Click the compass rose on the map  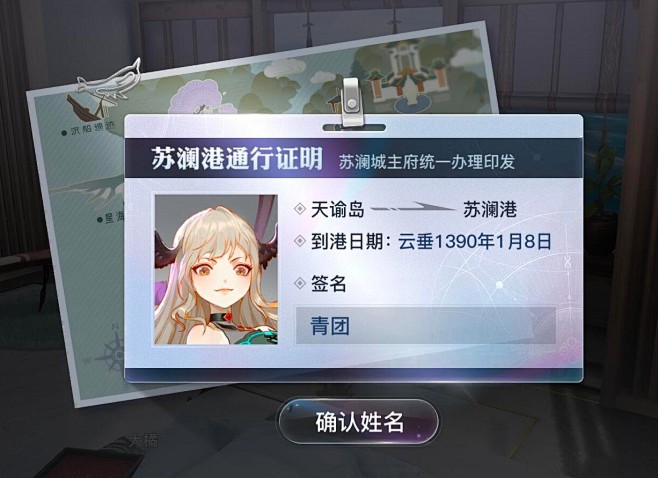click(x=109, y=352)
